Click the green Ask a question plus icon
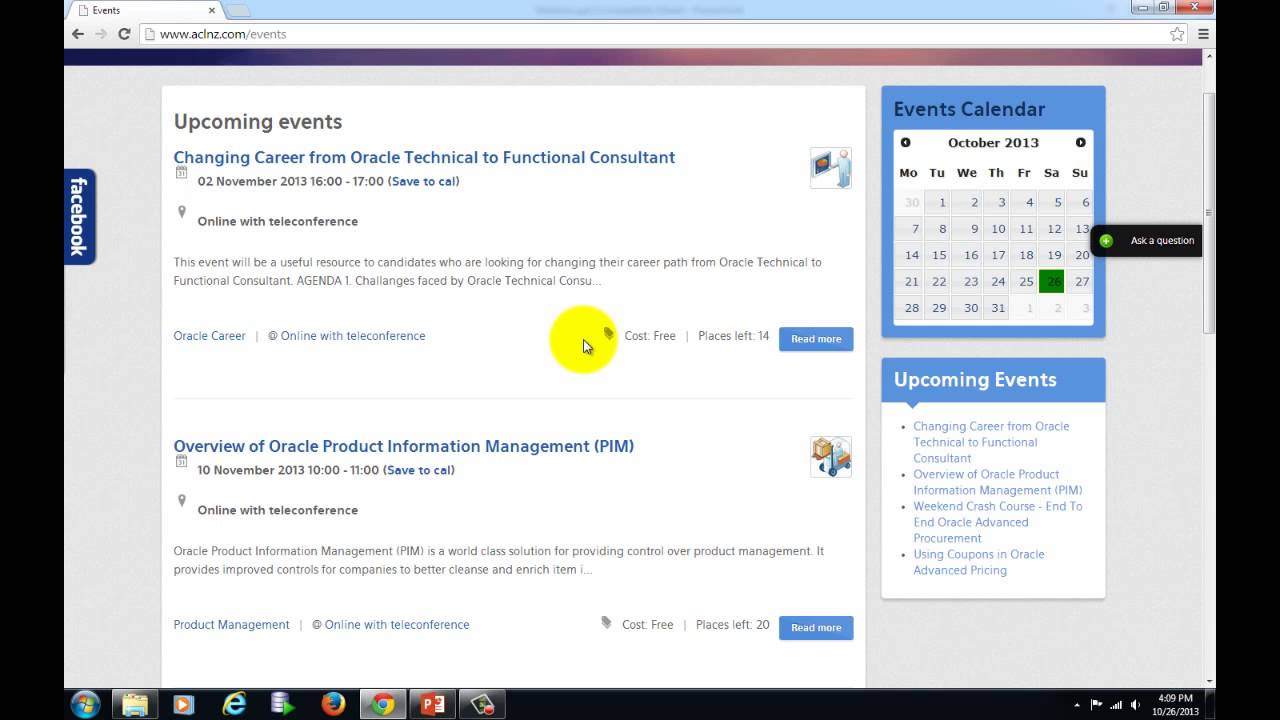The width and height of the screenshot is (1280, 720). pos(1106,241)
